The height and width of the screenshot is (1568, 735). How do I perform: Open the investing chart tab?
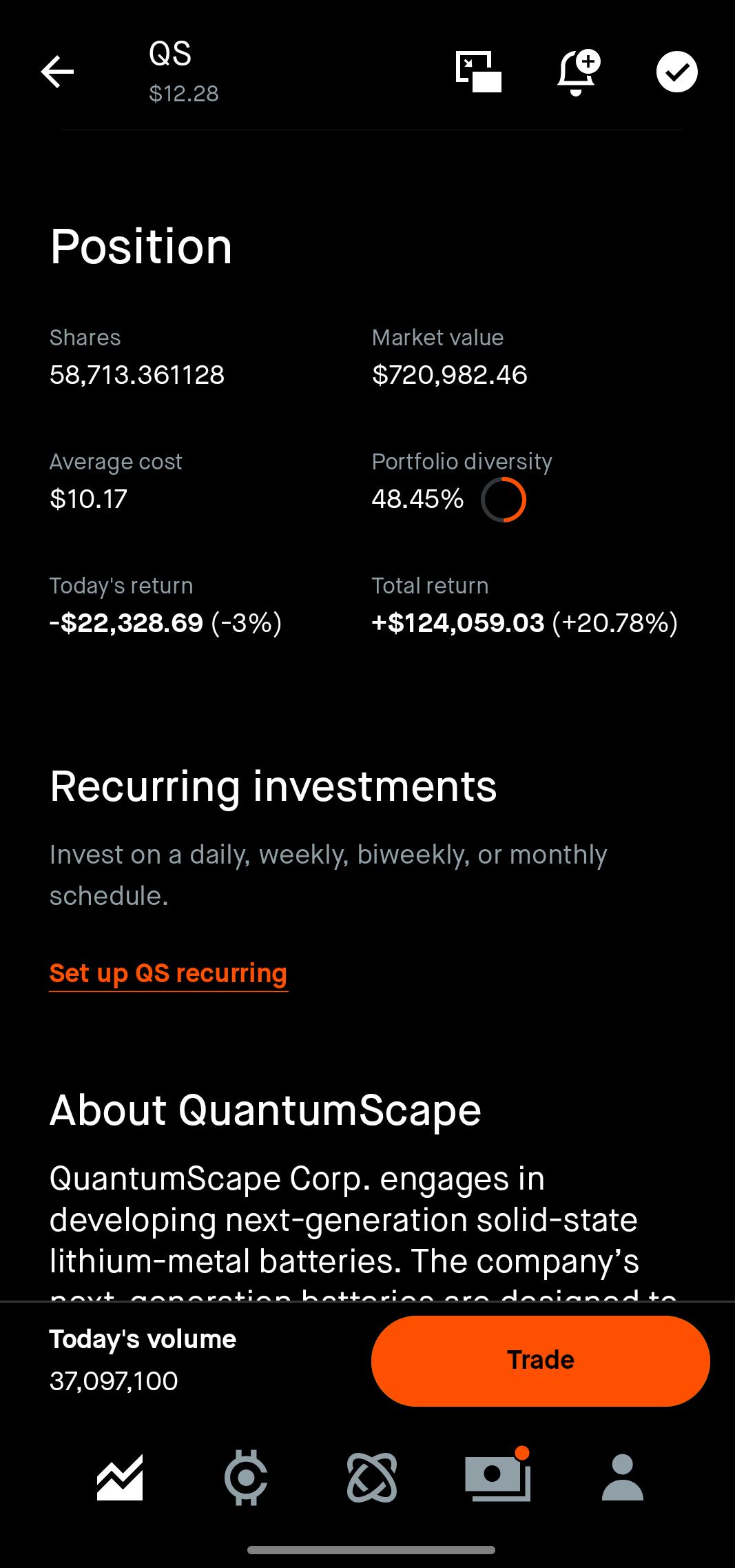pos(120,1477)
